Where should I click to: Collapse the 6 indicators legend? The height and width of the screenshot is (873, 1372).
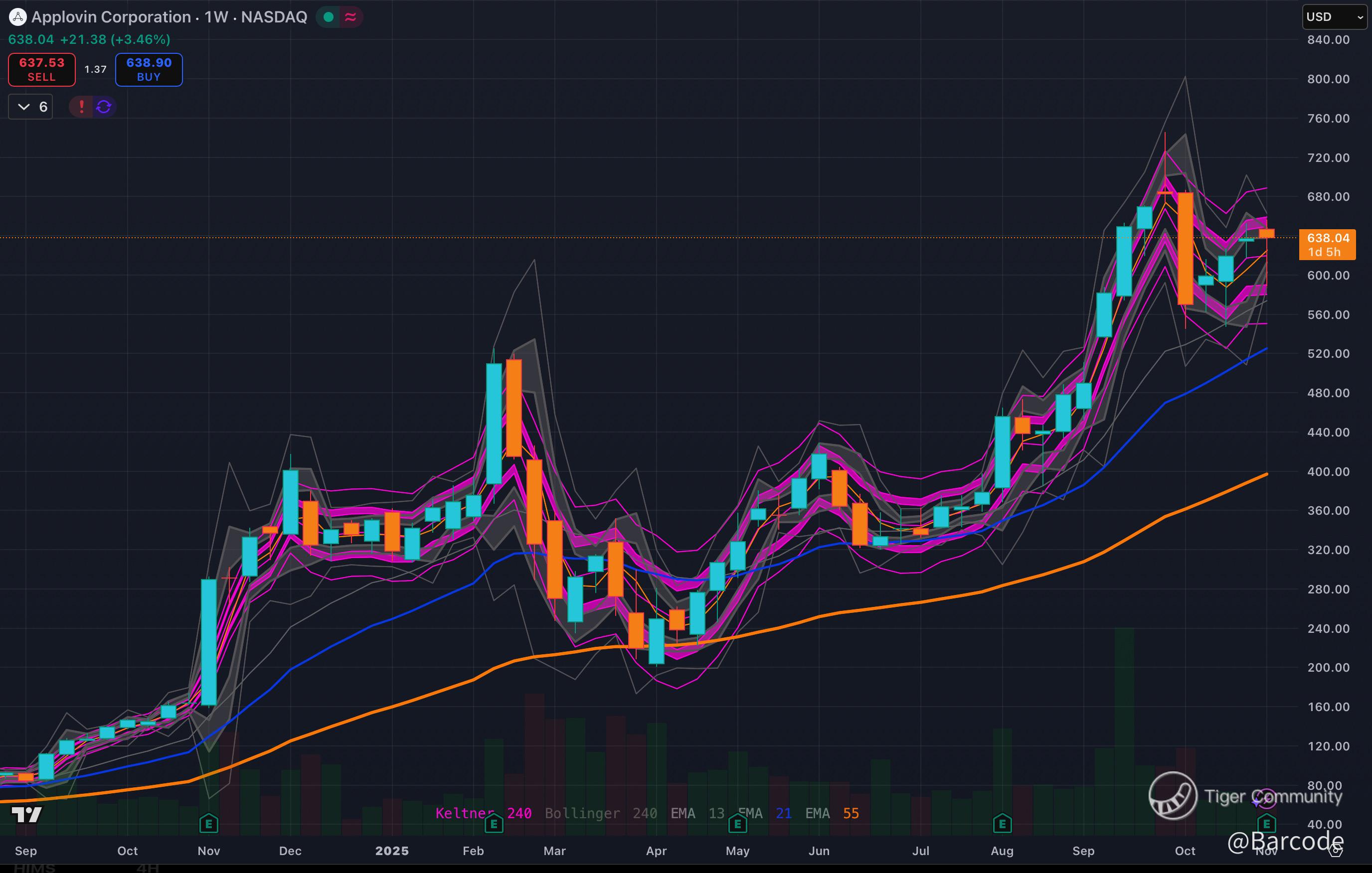[24, 107]
